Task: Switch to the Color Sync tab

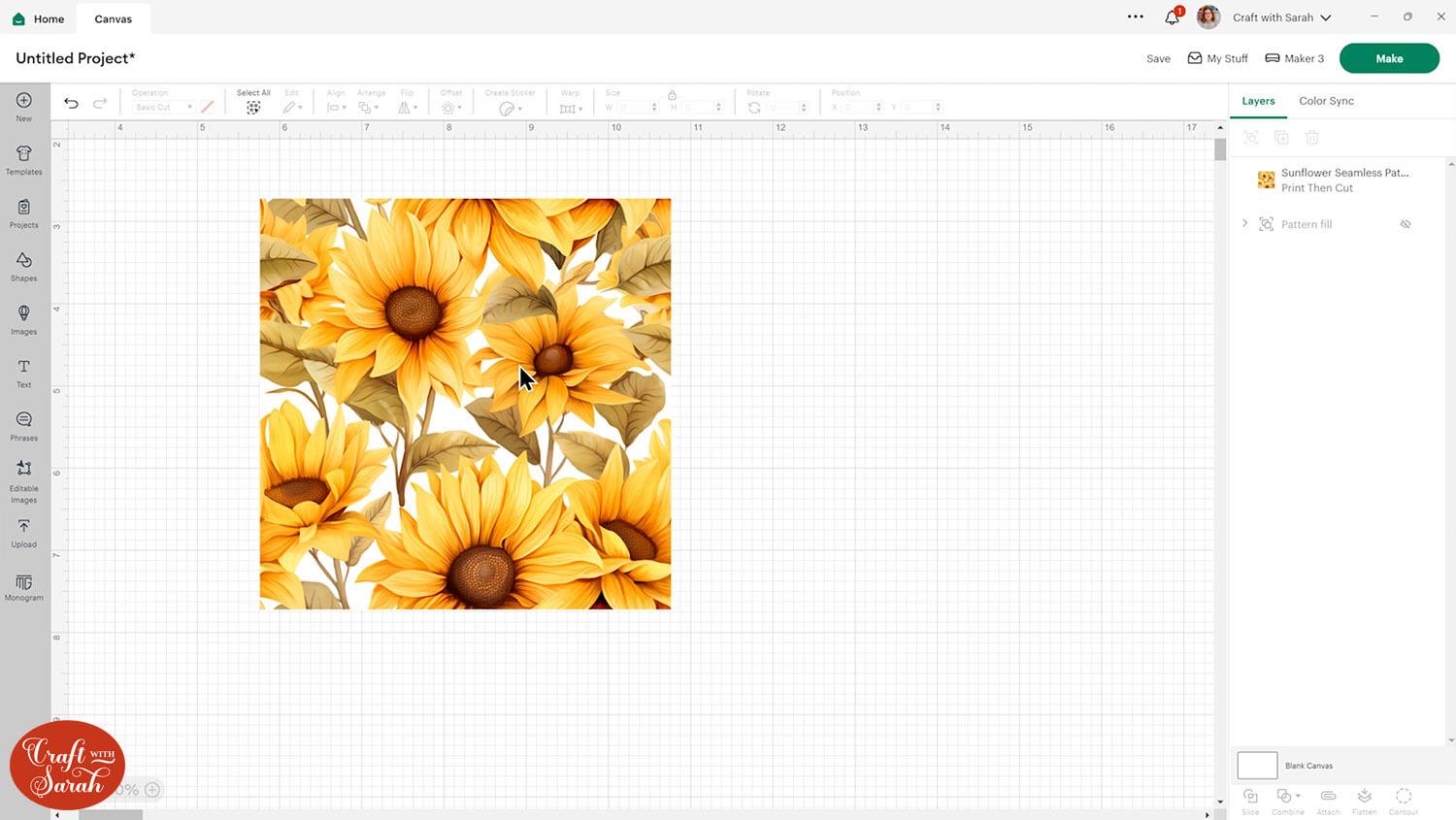Action: [x=1326, y=101]
